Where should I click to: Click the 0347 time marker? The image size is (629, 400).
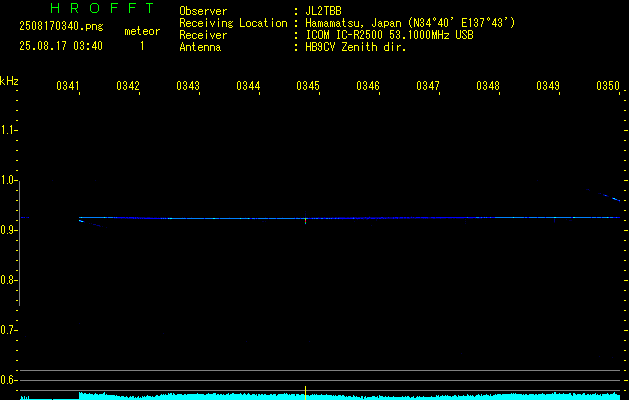click(x=428, y=86)
